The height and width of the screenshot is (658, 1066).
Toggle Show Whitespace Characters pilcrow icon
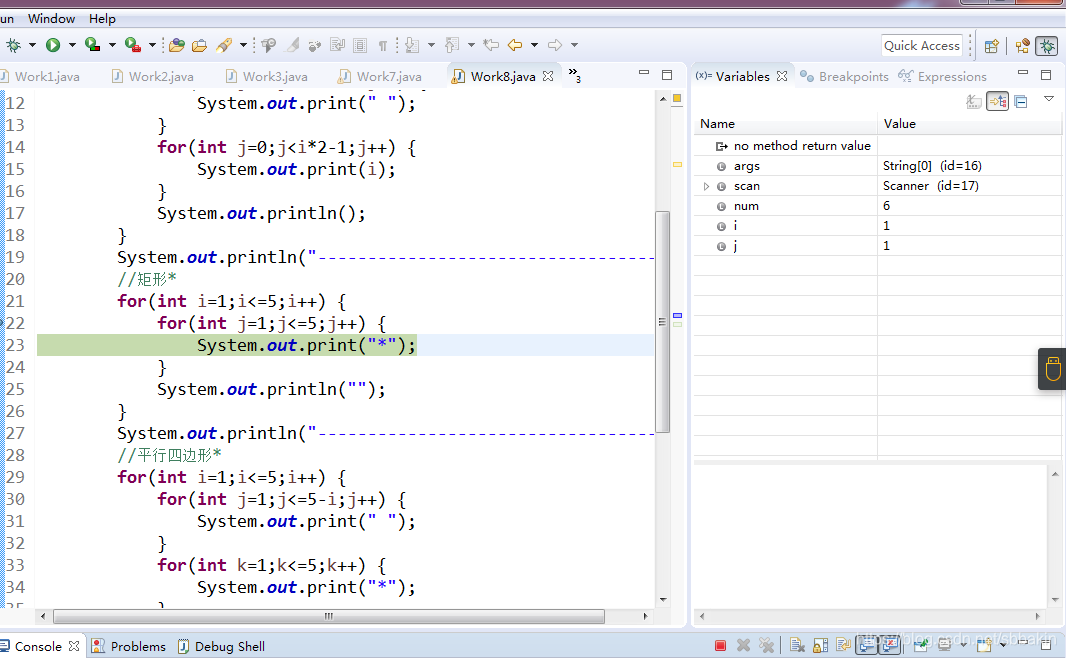(383, 46)
